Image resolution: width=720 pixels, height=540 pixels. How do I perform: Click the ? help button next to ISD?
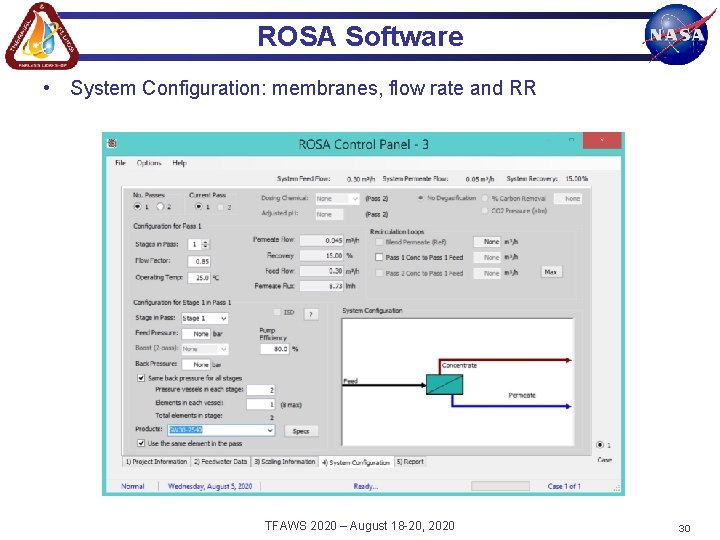(x=311, y=314)
